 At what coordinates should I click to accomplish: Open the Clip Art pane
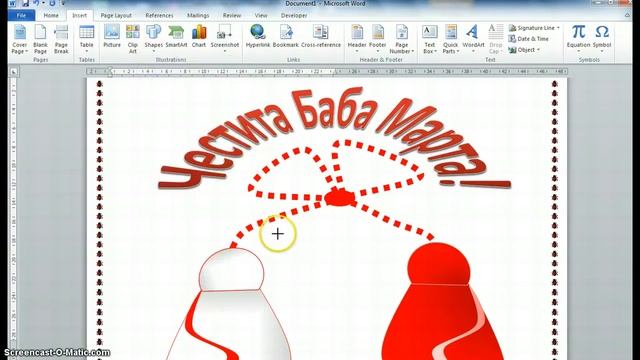pos(133,40)
